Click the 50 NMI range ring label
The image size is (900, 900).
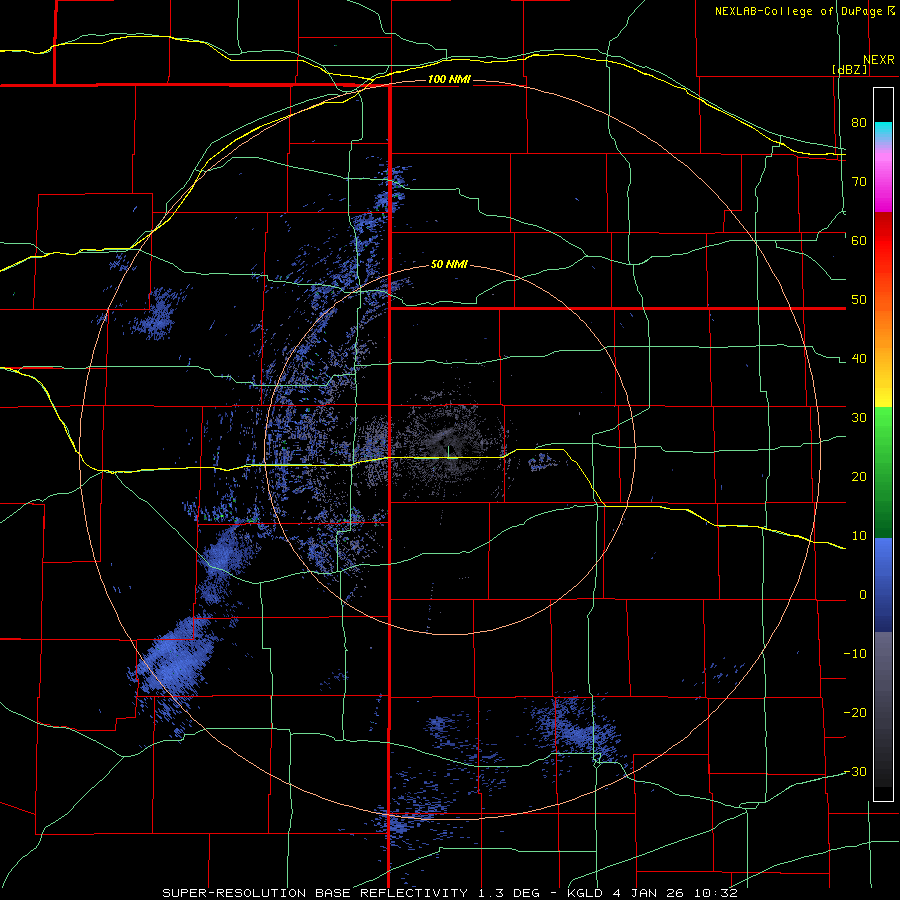click(449, 265)
